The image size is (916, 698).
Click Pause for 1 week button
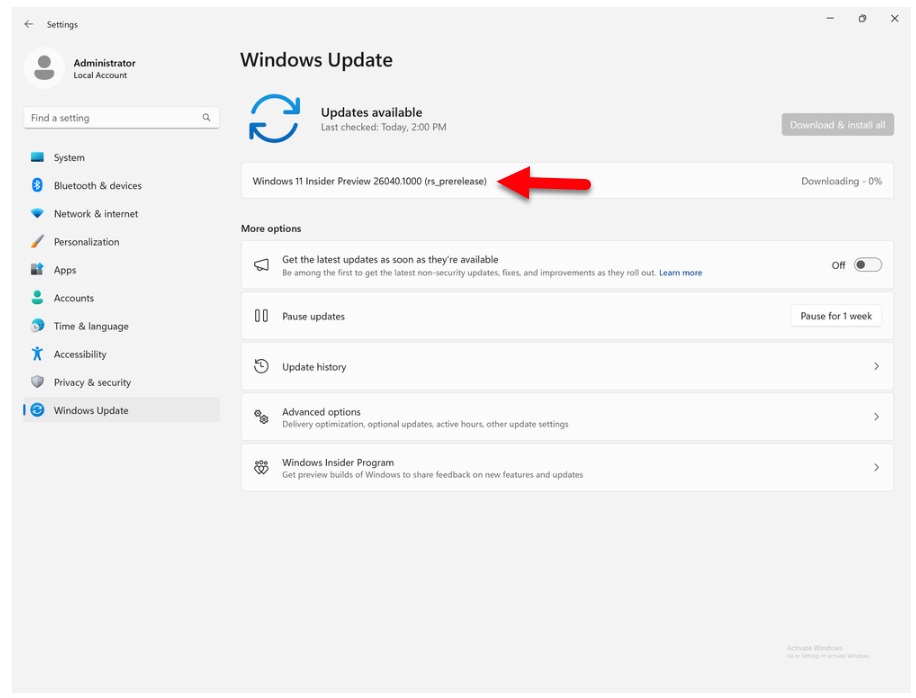pyautogui.click(x=836, y=316)
